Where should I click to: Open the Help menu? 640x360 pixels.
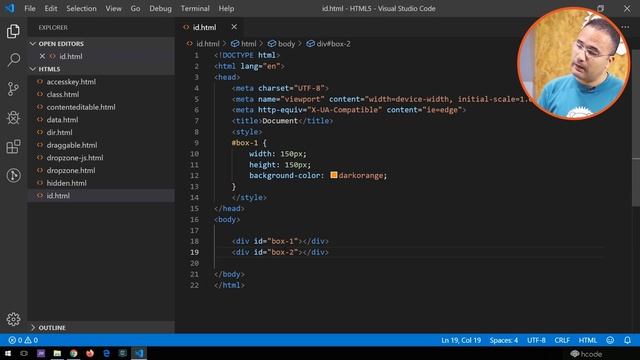tap(226, 8)
